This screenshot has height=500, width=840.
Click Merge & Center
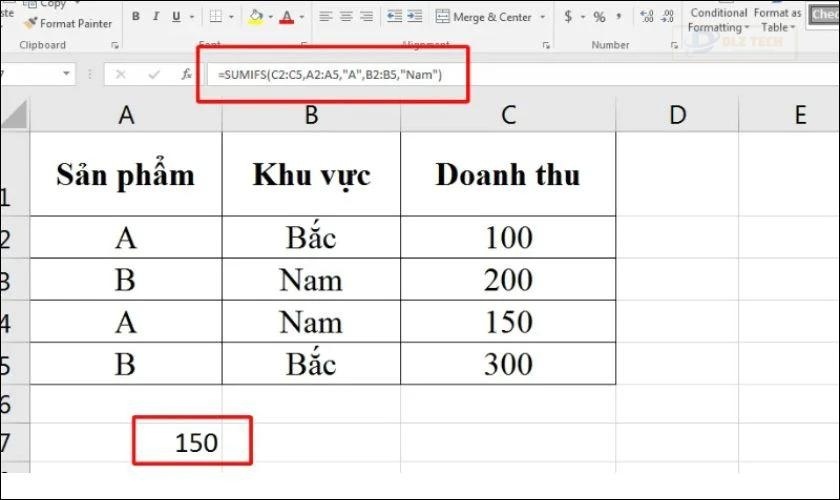[x=483, y=17]
